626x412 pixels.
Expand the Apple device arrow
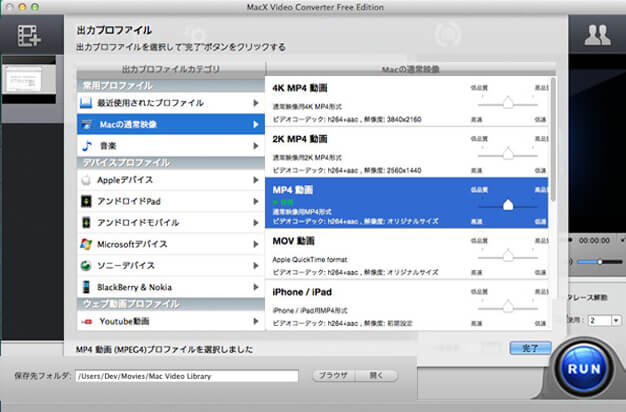pos(256,180)
